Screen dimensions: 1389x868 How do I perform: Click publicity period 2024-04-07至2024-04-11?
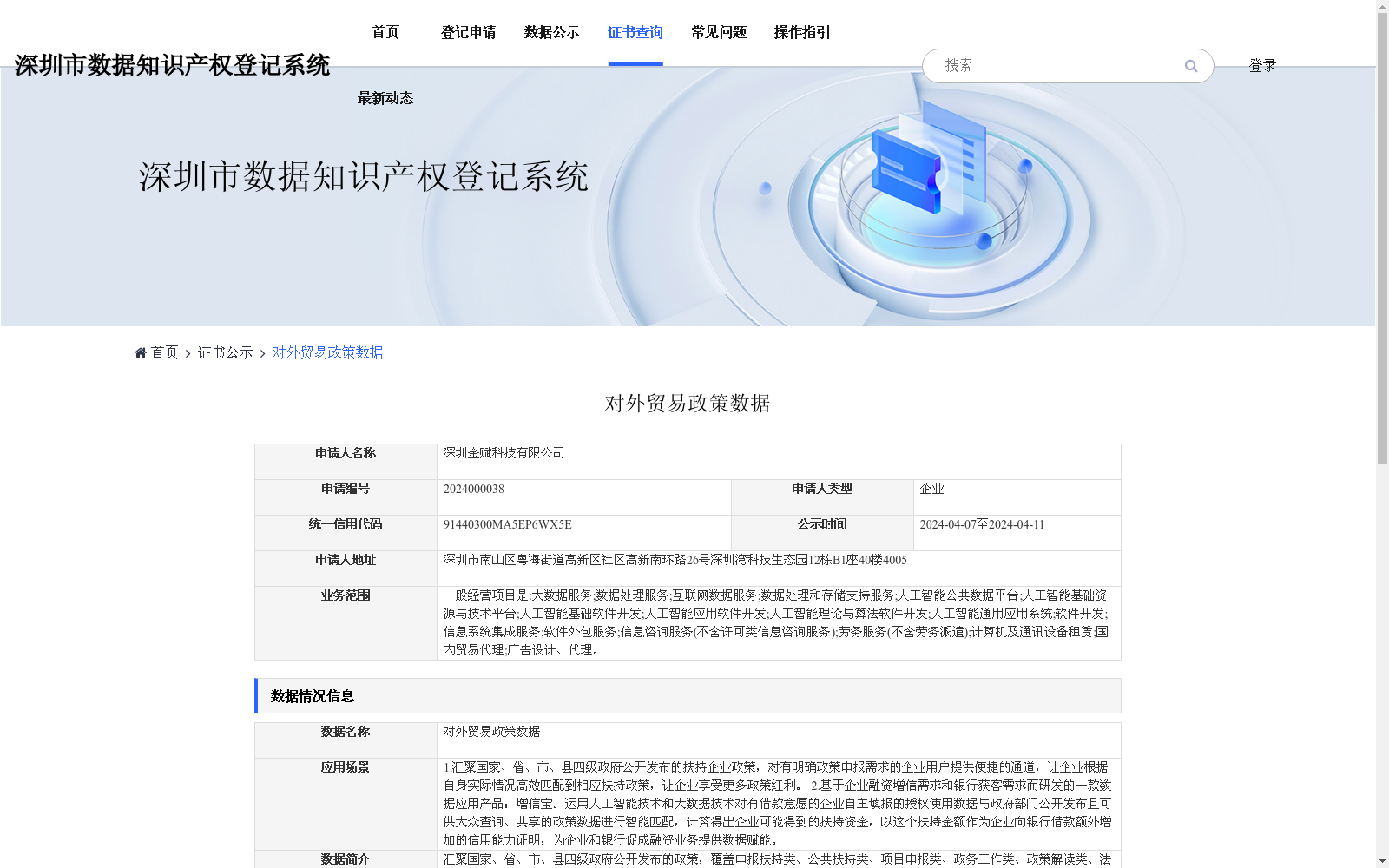pos(982,524)
